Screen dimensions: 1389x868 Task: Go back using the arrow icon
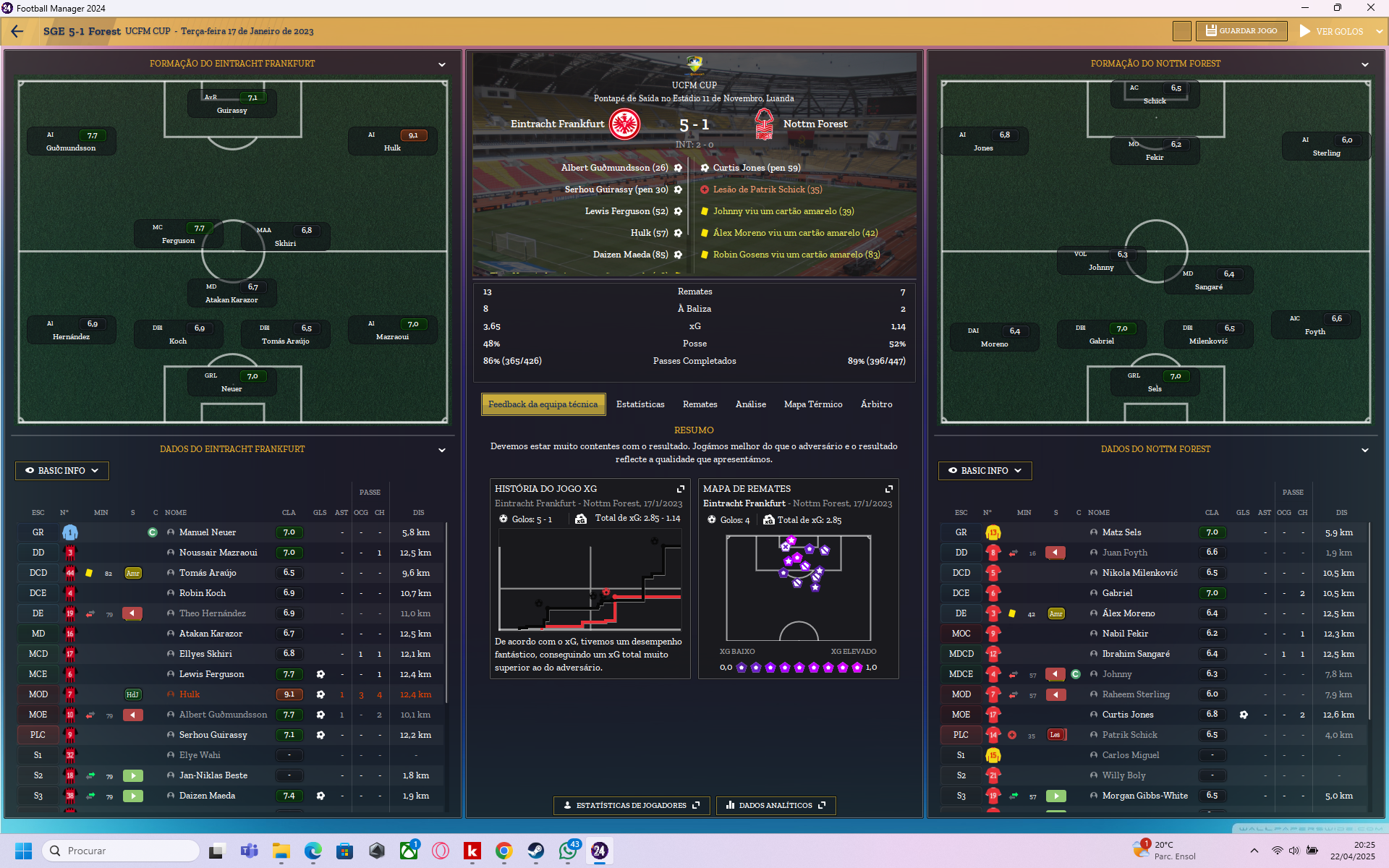pyautogui.click(x=17, y=31)
